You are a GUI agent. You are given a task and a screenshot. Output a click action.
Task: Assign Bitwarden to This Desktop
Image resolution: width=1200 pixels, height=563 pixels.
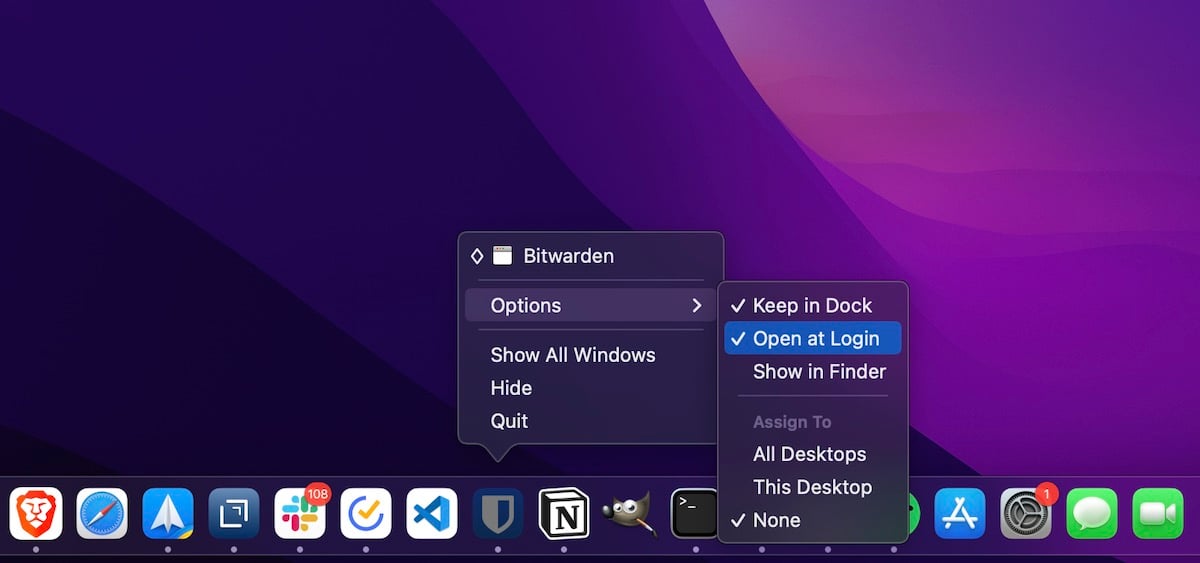pos(812,487)
